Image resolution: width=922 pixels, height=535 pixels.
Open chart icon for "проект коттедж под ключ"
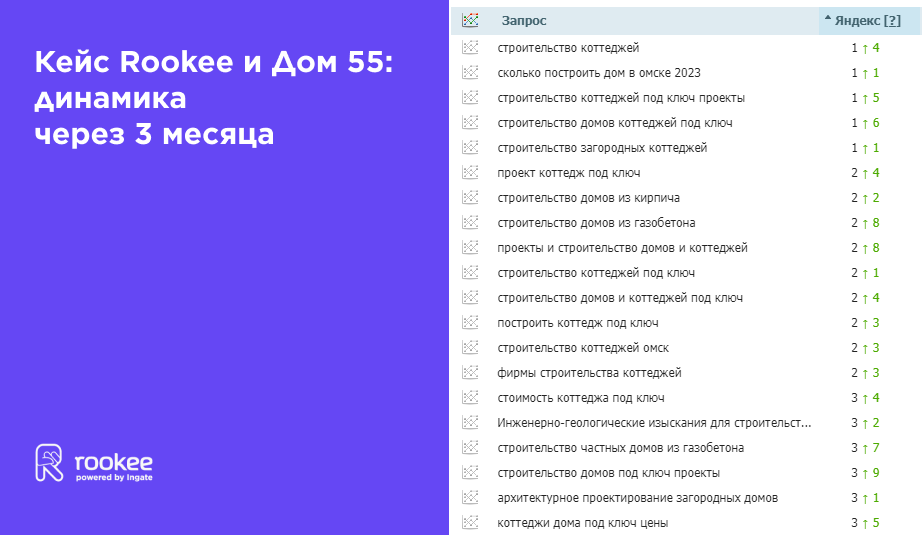(x=470, y=173)
